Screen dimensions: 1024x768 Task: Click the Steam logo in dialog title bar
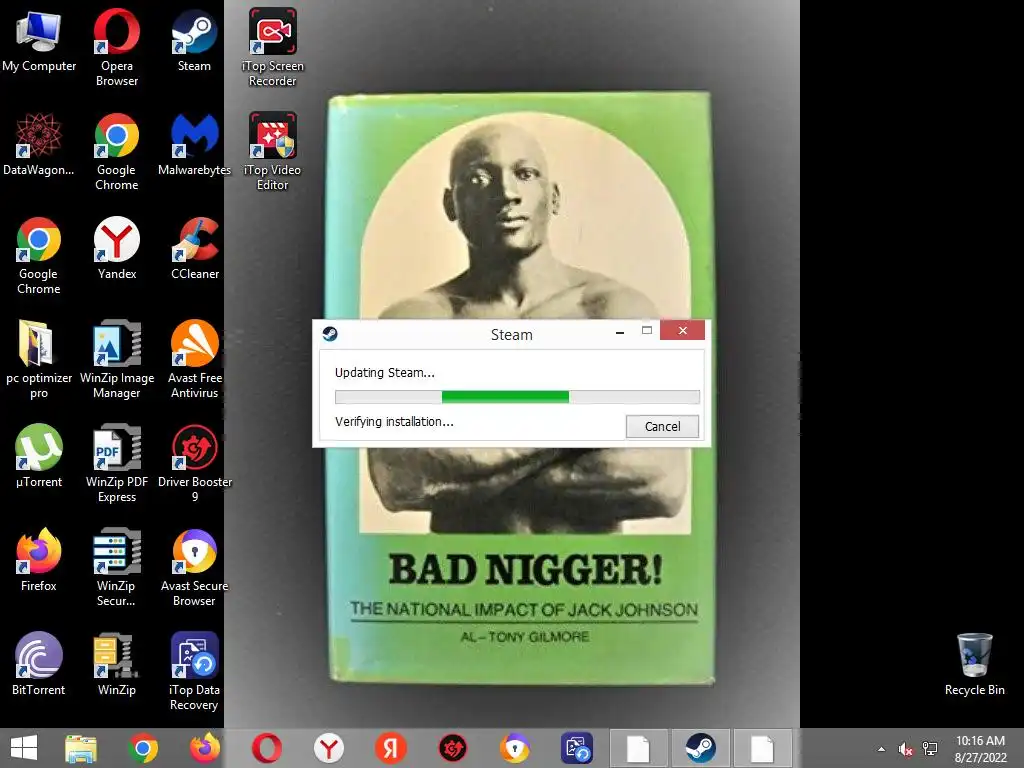coord(330,334)
